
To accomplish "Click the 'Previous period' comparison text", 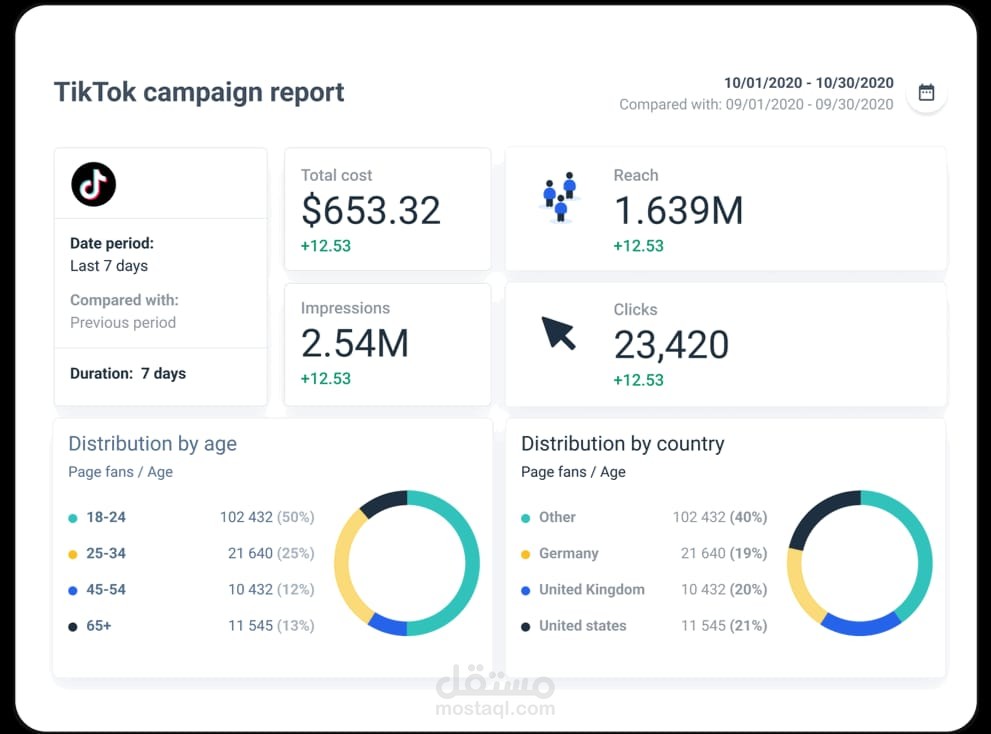I will 123,322.
